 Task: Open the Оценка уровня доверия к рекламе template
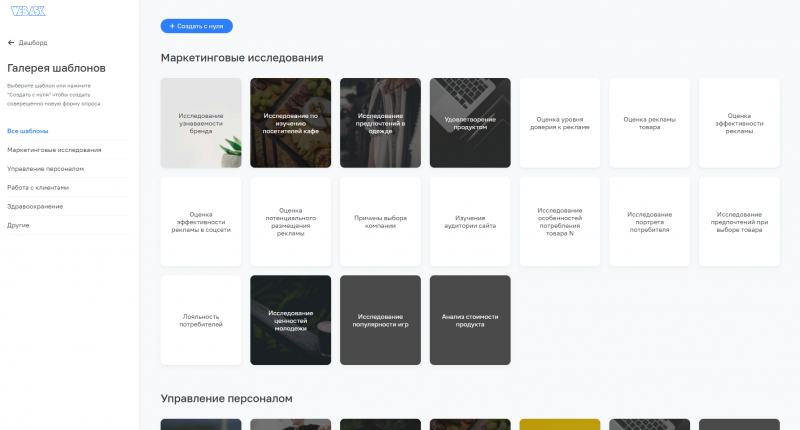click(559, 123)
